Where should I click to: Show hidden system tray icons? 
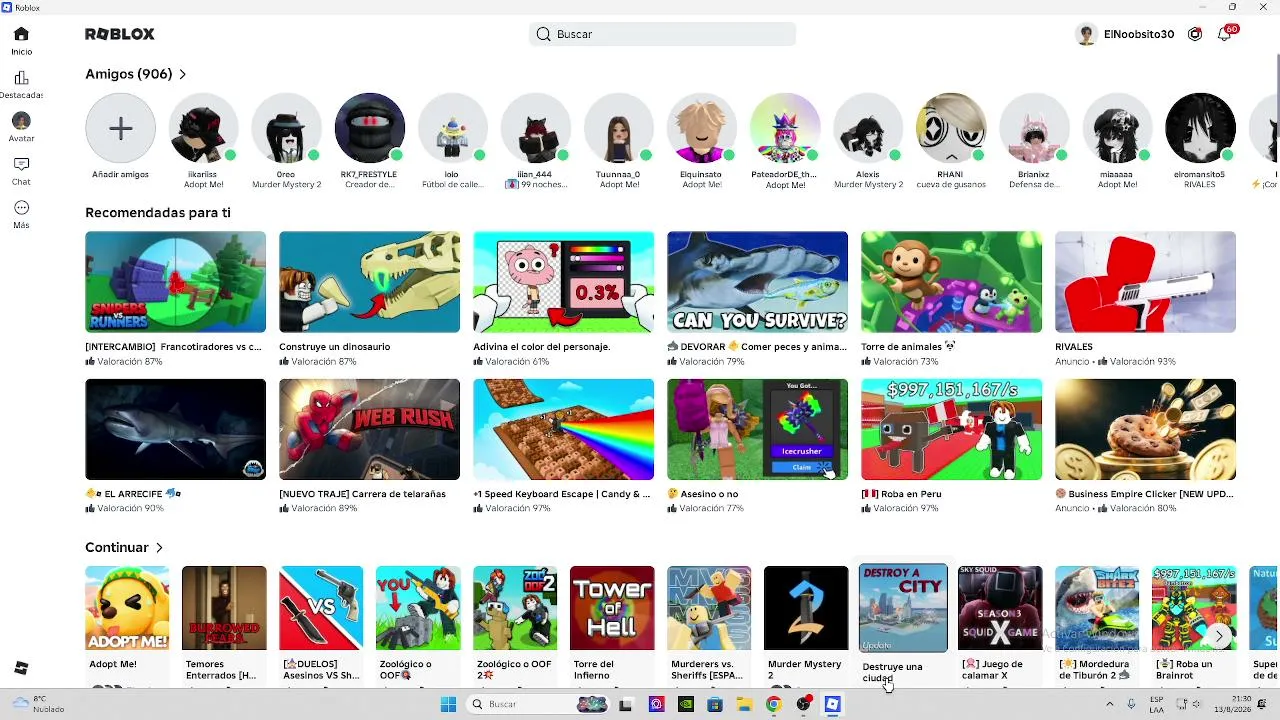[x=1109, y=704]
